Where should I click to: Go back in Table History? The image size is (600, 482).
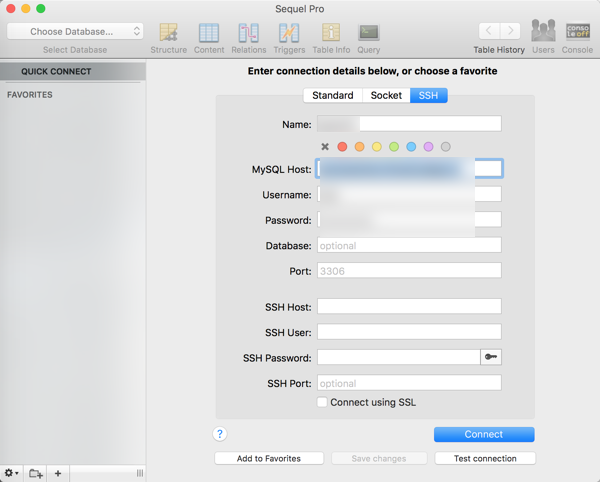click(x=489, y=31)
